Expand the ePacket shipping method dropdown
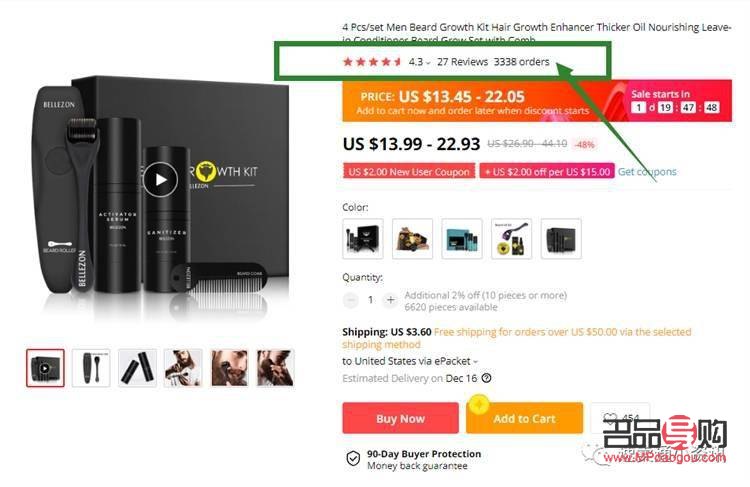The height and width of the screenshot is (487, 750). pyautogui.click(x=475, y=362)
